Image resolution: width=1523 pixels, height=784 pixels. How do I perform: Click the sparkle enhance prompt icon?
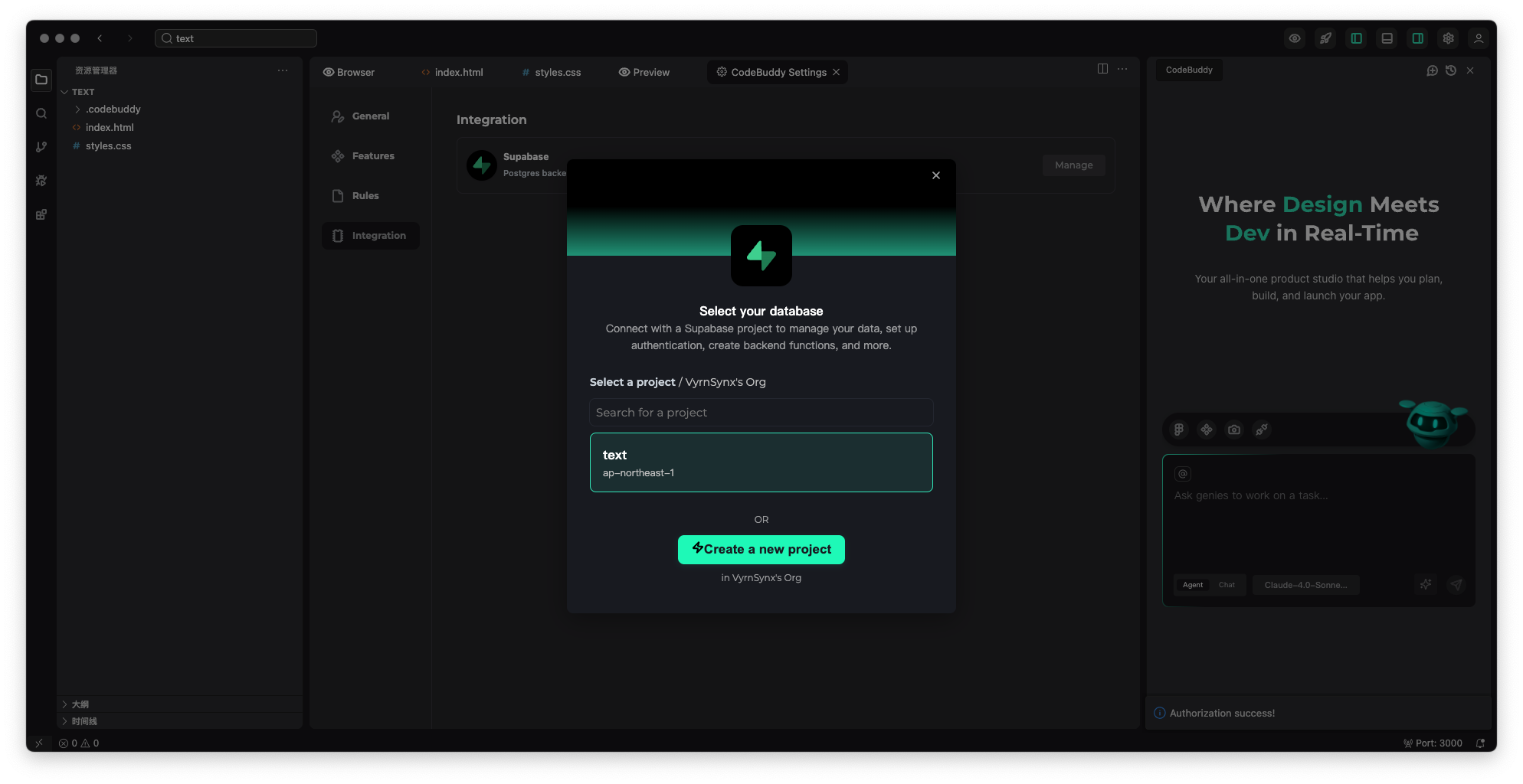[x=1426, y=585]
